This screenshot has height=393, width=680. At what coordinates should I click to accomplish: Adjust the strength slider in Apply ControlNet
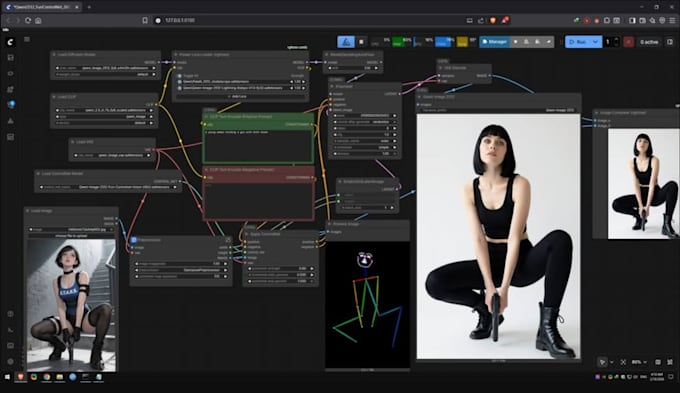(280, 269)
